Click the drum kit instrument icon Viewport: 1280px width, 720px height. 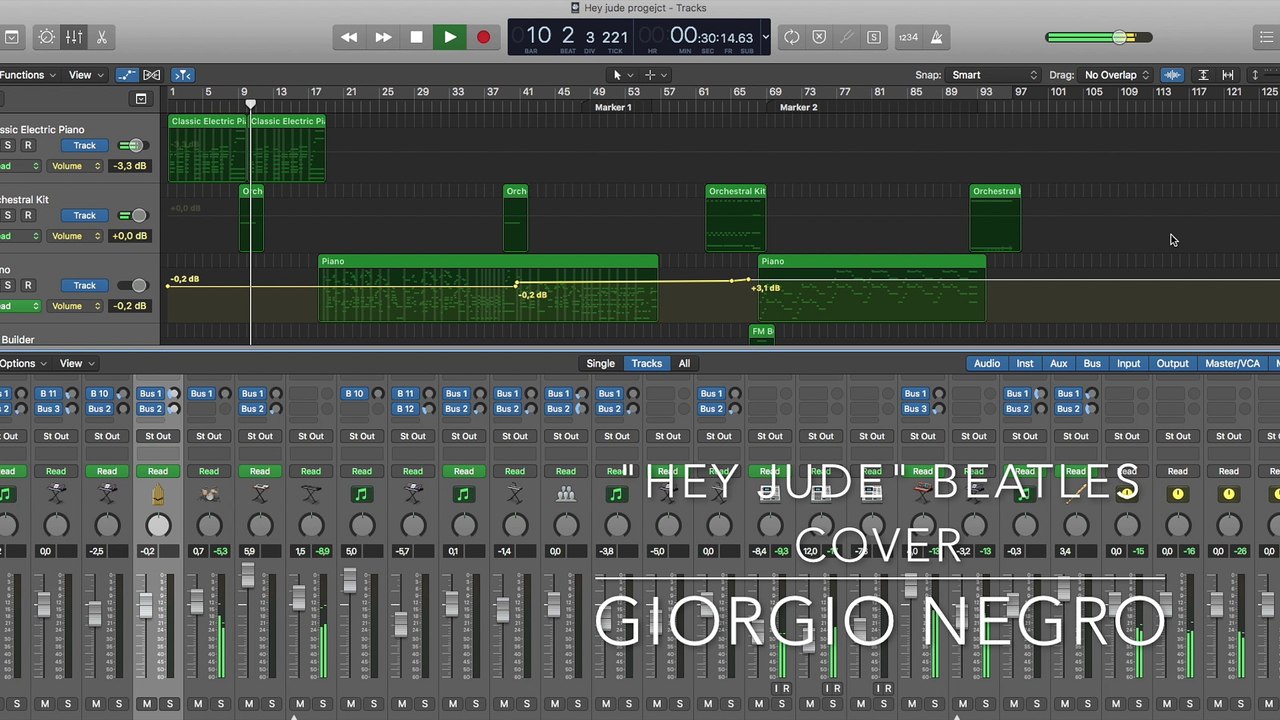(209, 494)
